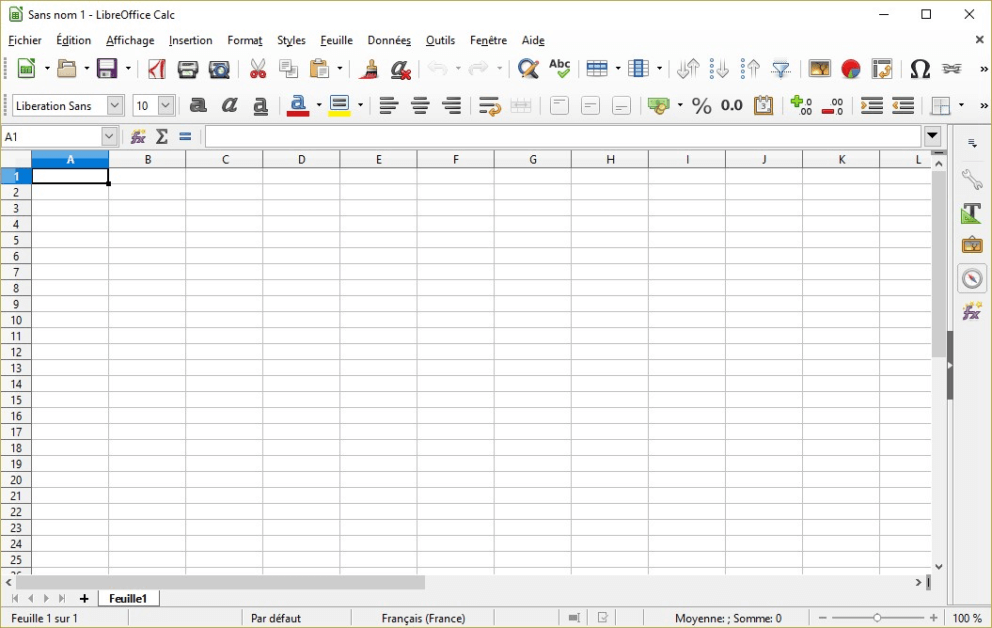
Task: Toggle bold formatting
Action: 198,106
